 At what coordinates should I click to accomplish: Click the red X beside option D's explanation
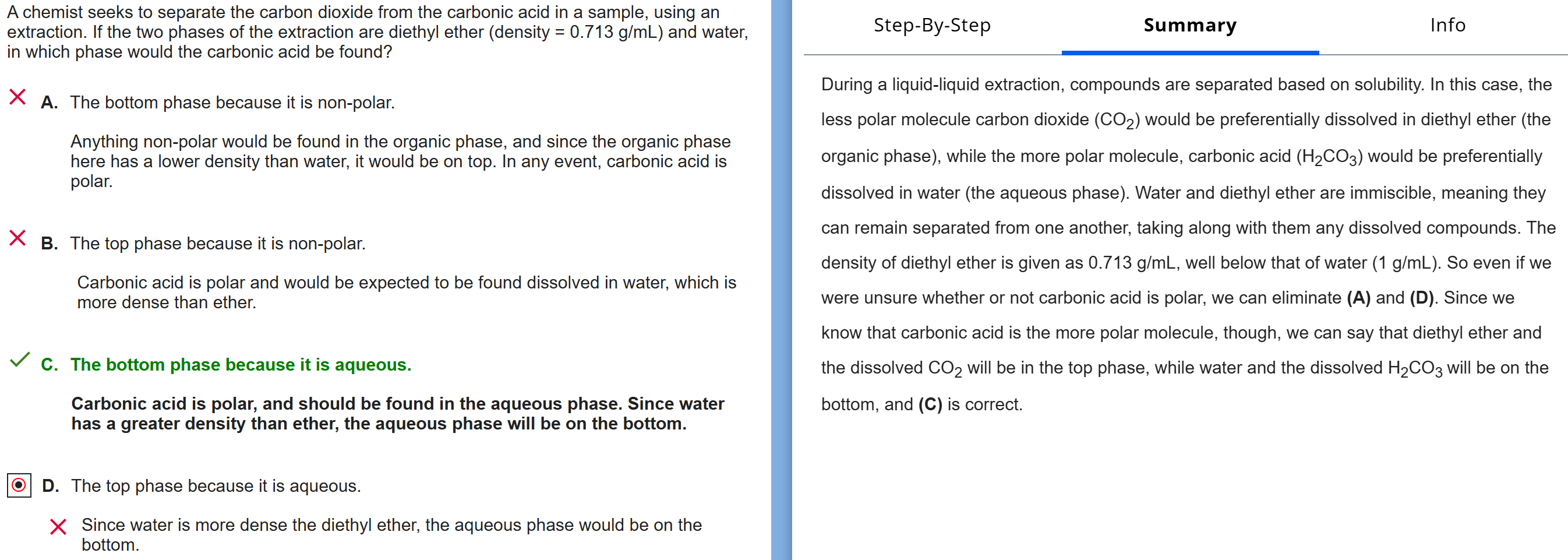[x=58, y=527]
